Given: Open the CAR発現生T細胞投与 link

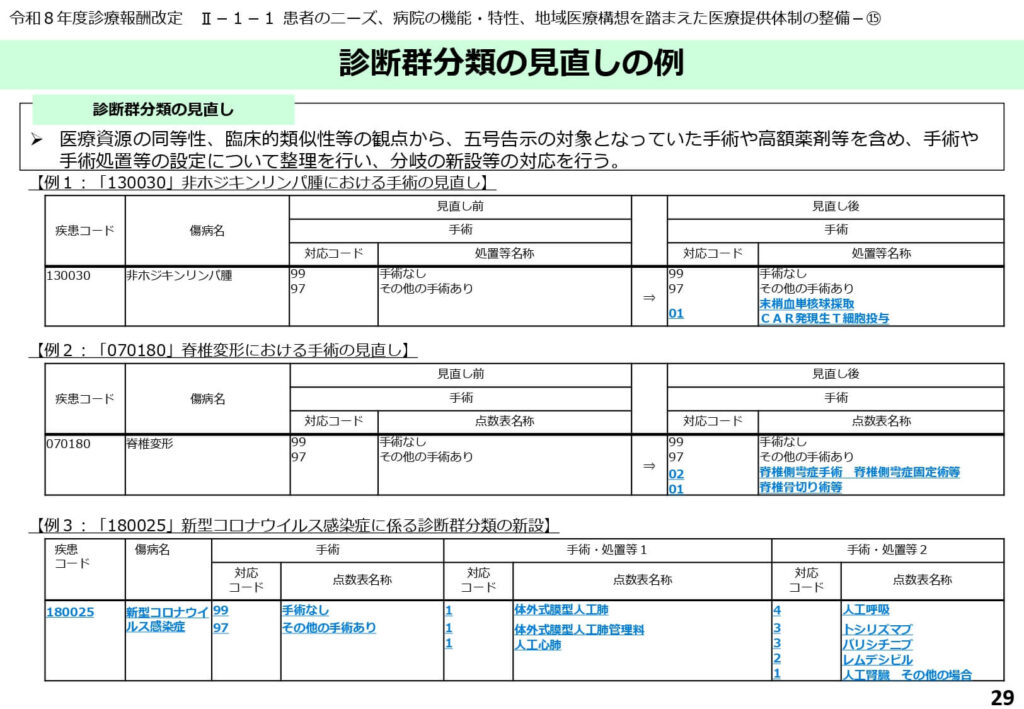Looking at the screenshot, I should point(823,318).
